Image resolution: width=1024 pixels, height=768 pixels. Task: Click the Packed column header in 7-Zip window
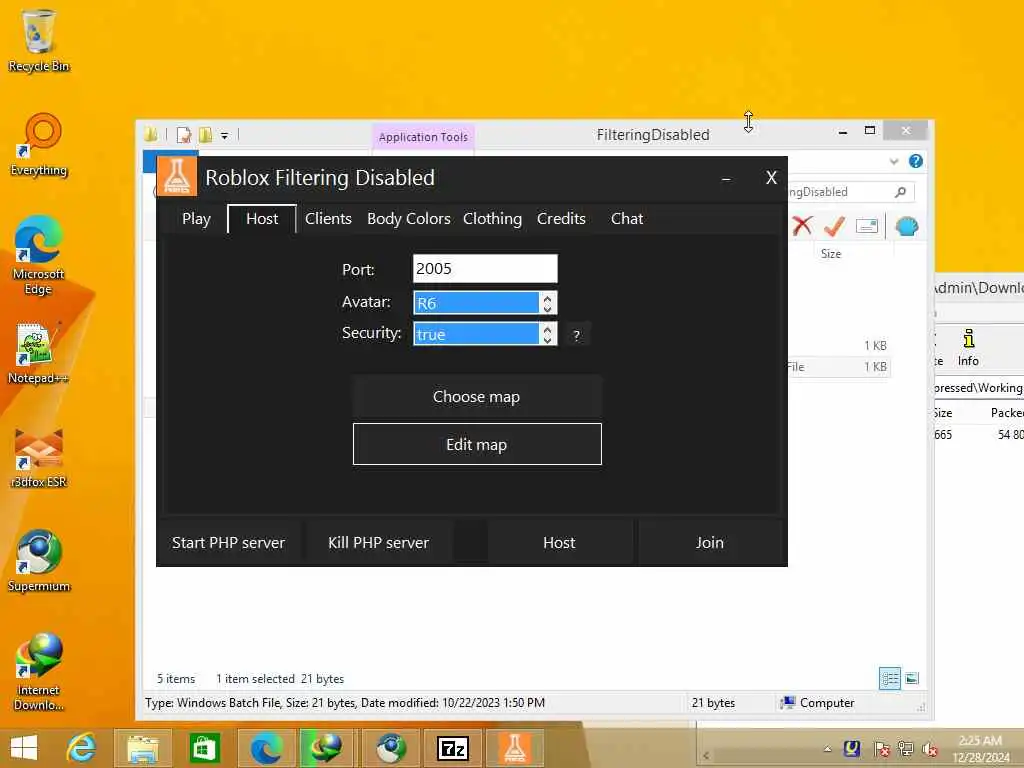(x=1006, y=413)
